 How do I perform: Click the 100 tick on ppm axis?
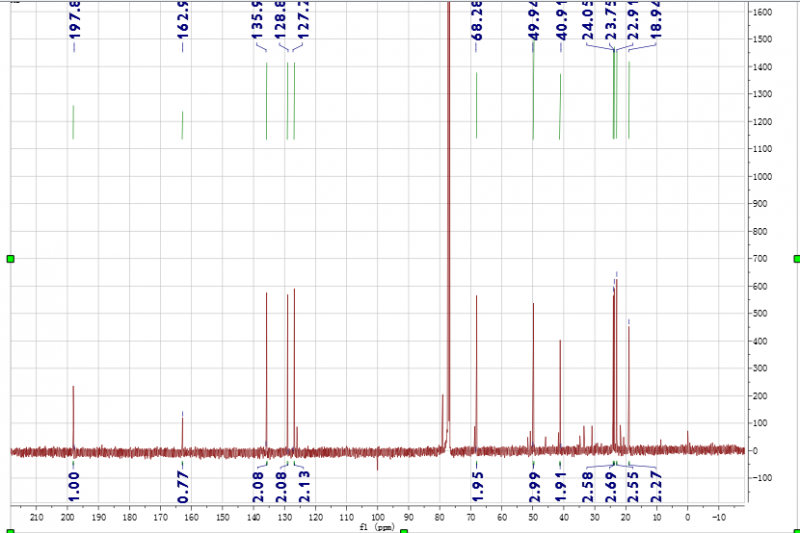[378, 517]
